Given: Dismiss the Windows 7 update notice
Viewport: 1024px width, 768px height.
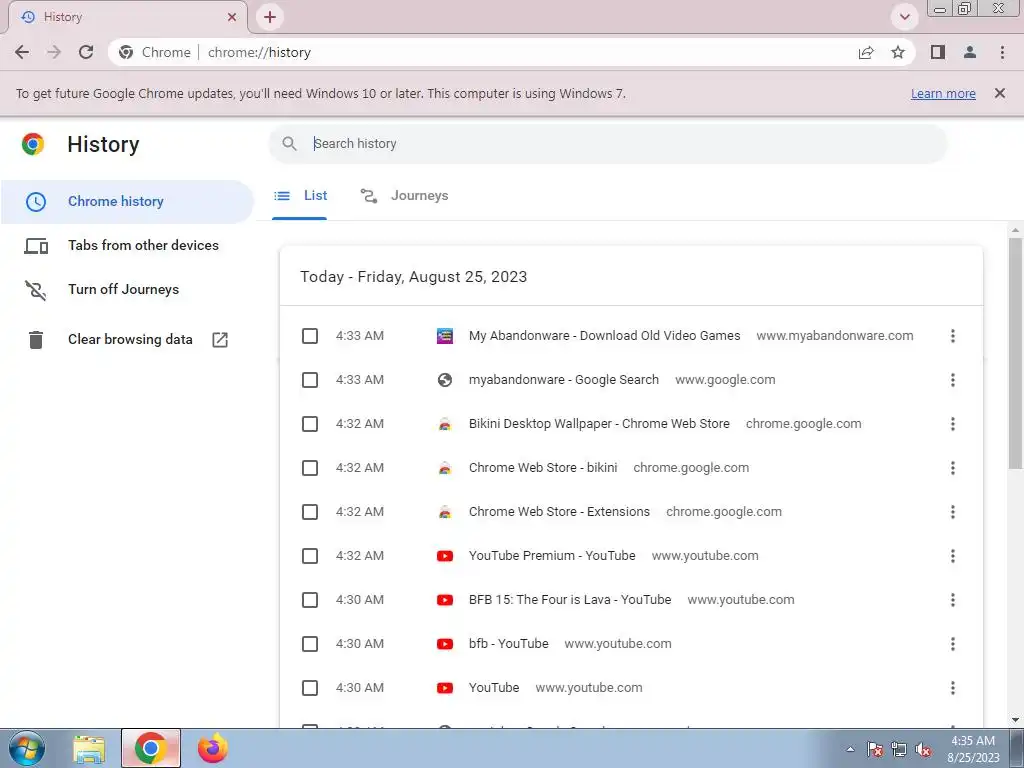Looking at the screenshot, I should coord(999,93).
